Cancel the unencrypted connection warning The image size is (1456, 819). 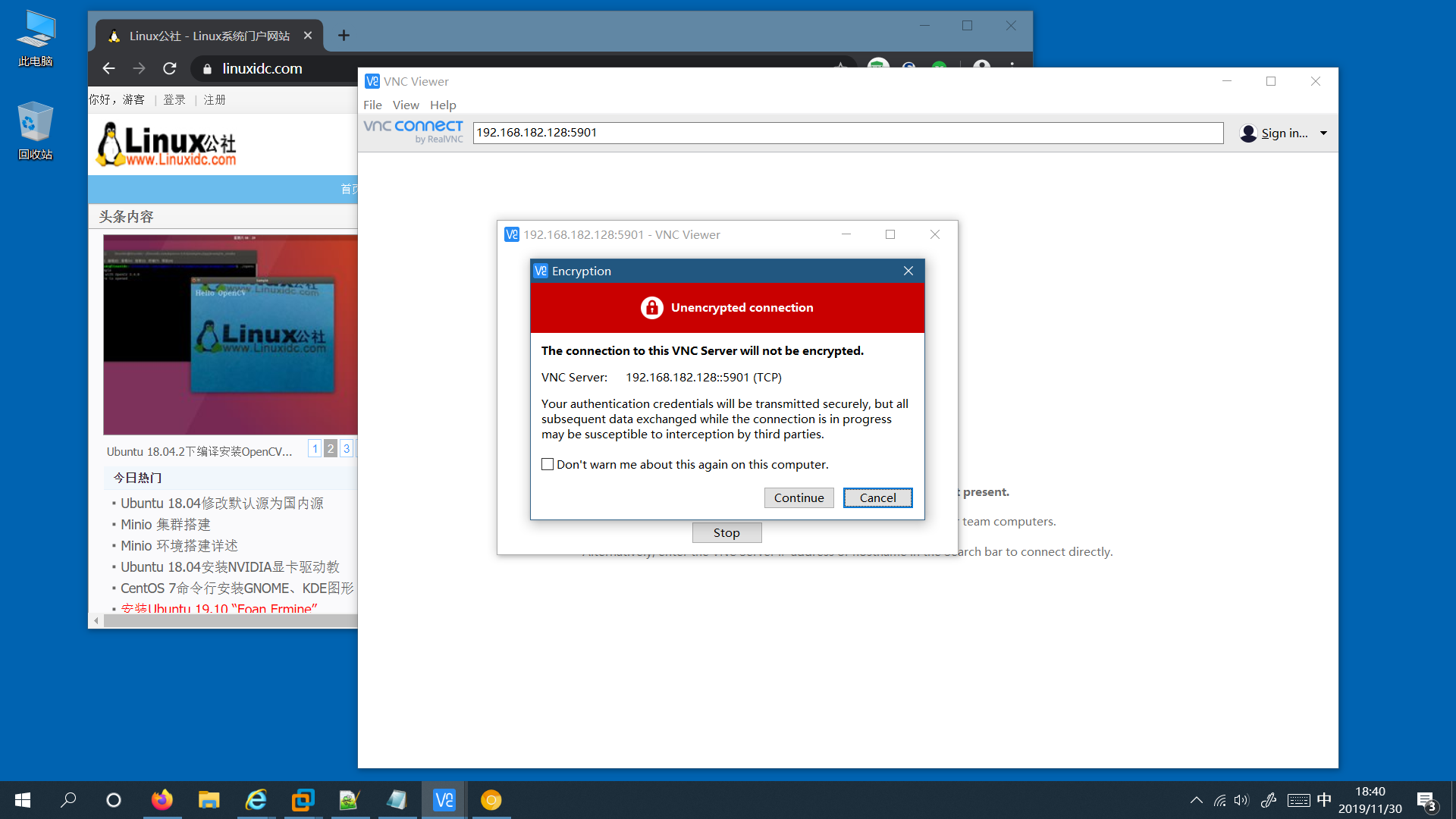point(877,497)
